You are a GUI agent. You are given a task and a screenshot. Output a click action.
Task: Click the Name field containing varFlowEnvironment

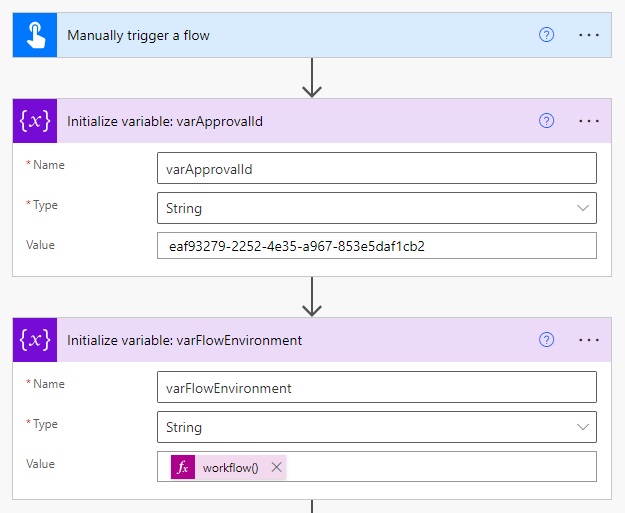tap(377, 387)
